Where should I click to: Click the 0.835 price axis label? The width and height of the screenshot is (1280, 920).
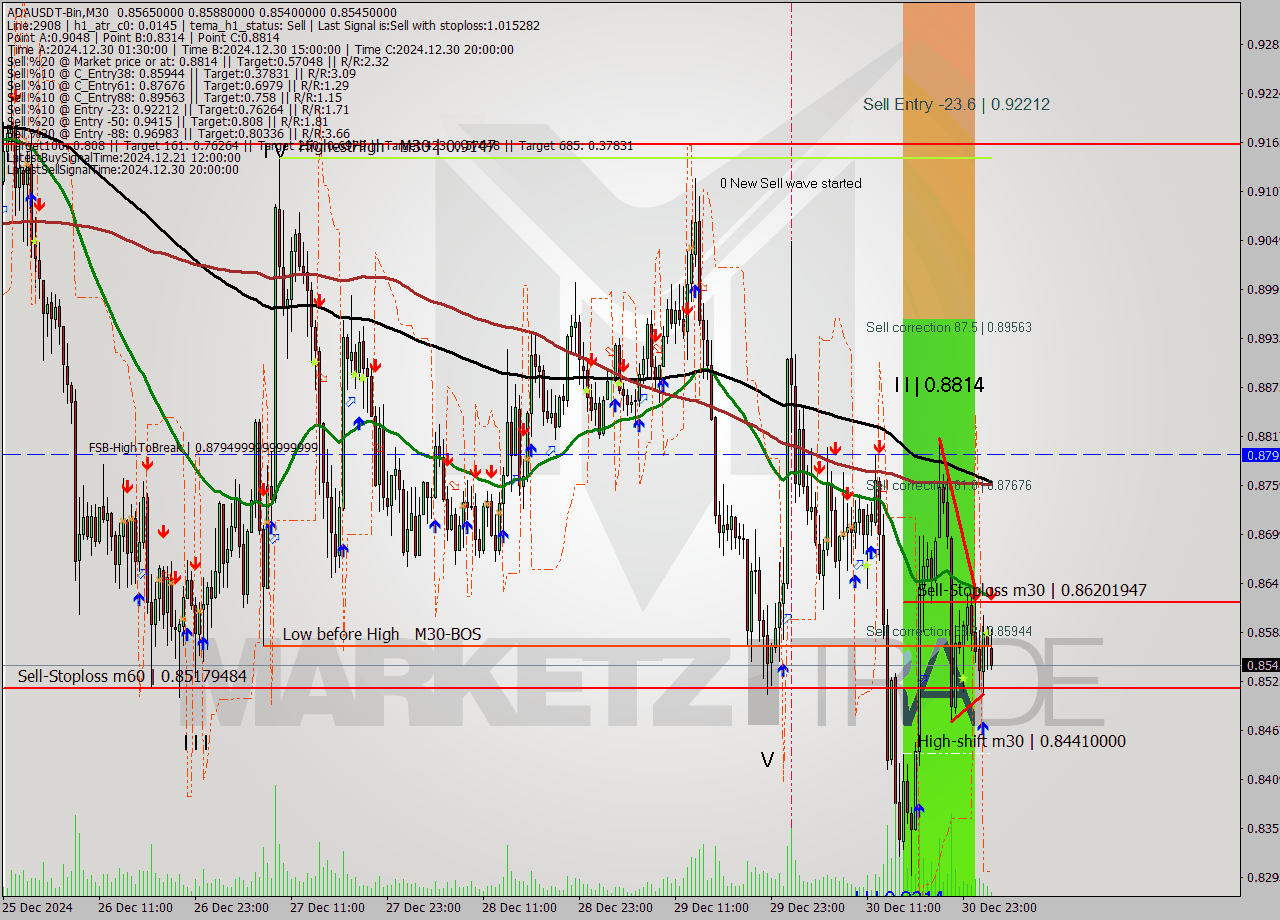tap(1261, 828)
